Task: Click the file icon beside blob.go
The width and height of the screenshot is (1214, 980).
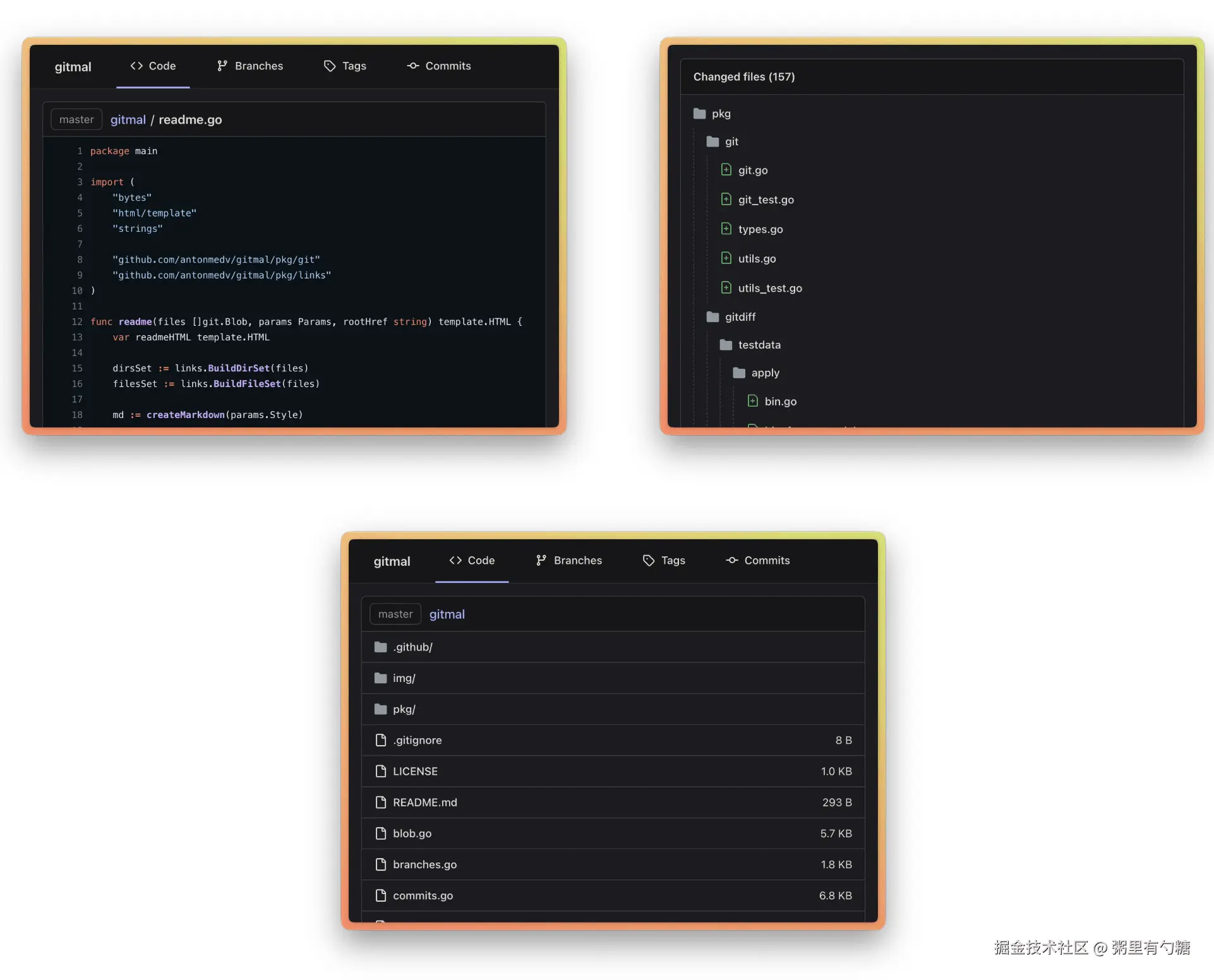Action: coord(380,833)
